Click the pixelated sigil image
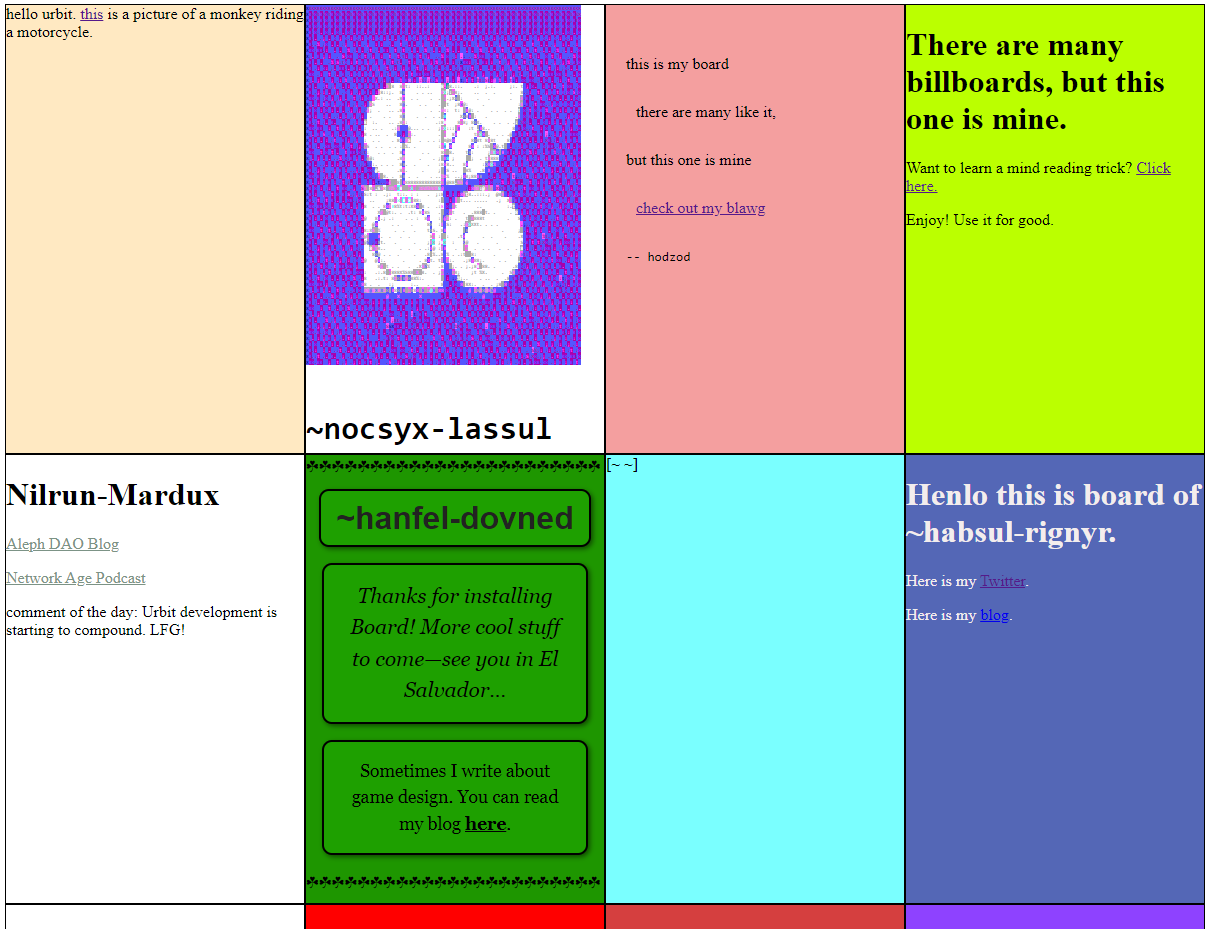Viewport: 1220px width, 929px height. tap(444, 185)
